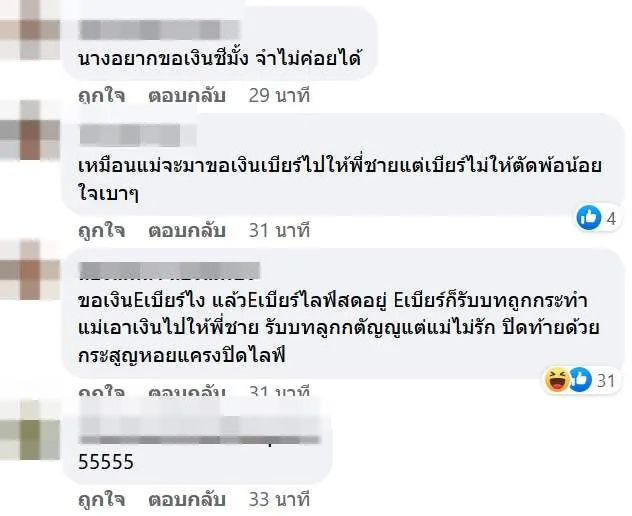Open the blurred username above the 55555 comment
The height and width of the screenshot is (516, 632).
click(x=200, y=423)
